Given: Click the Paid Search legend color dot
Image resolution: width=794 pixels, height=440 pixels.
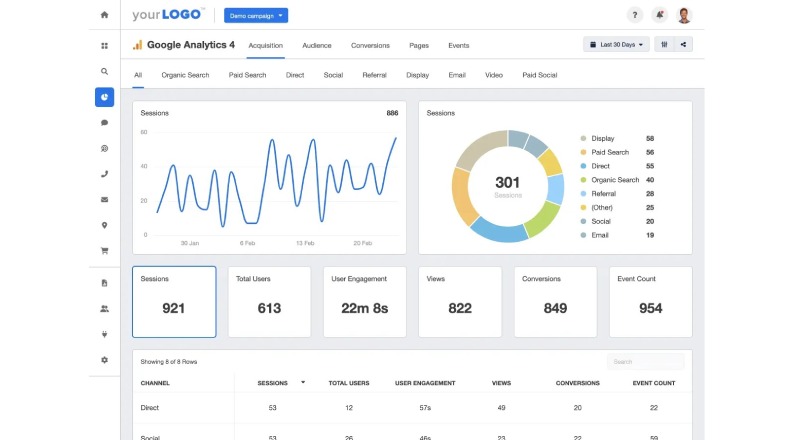Looking at the screenshot, I should tap(583, 152).
